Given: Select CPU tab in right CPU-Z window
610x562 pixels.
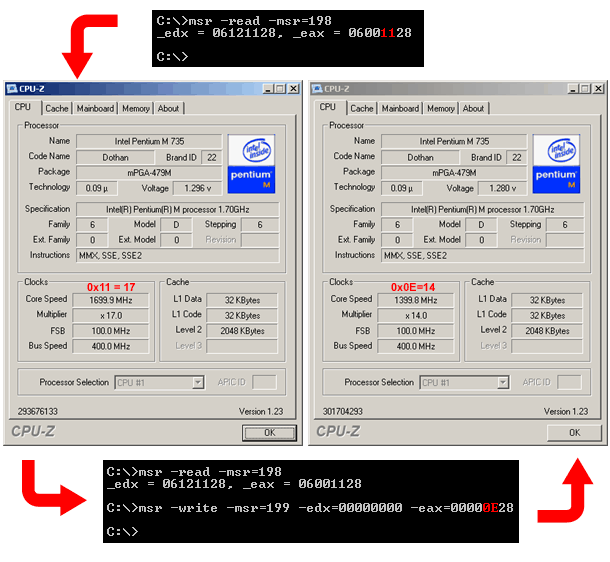Looking at the screenshot, I should (328, 107).
